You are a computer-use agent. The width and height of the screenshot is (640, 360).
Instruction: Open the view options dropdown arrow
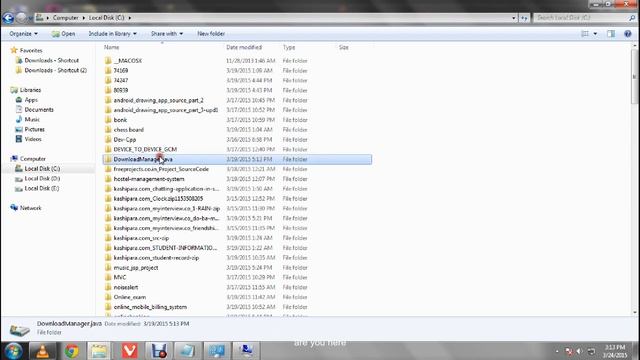pos(595,34)
